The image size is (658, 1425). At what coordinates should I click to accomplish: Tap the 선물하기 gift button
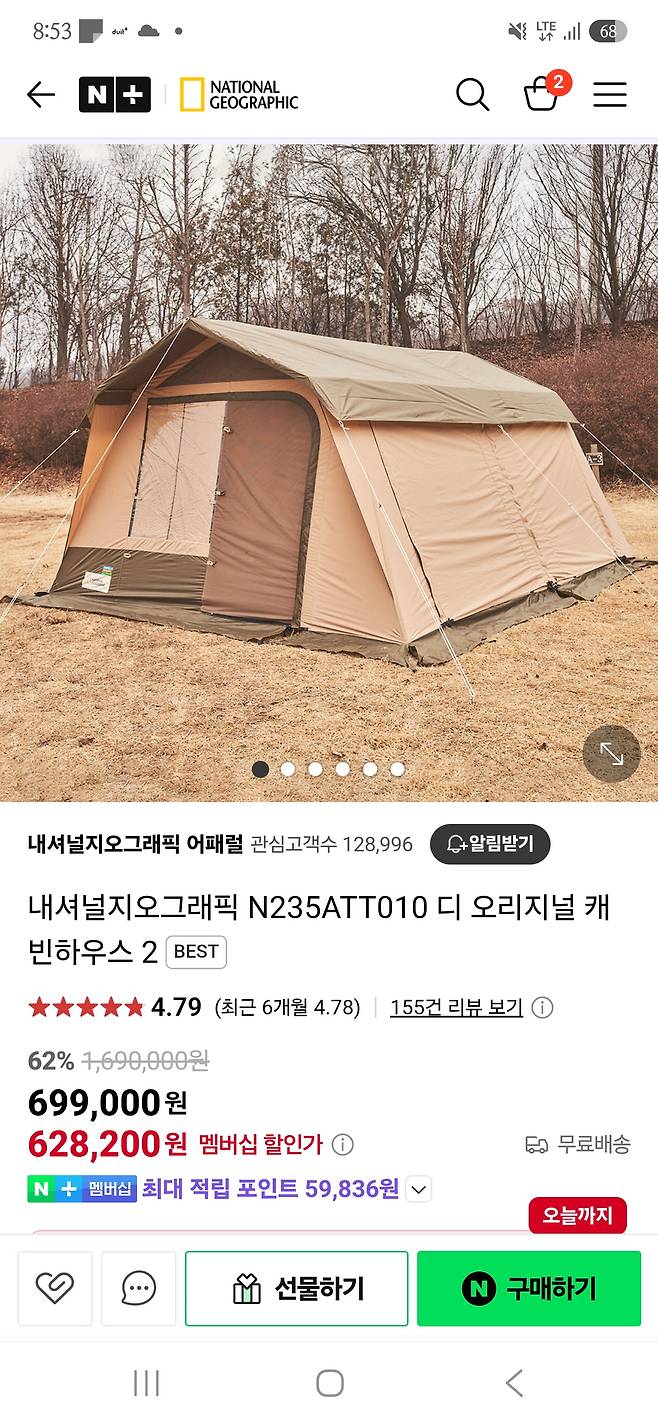tap(297, 1288)
